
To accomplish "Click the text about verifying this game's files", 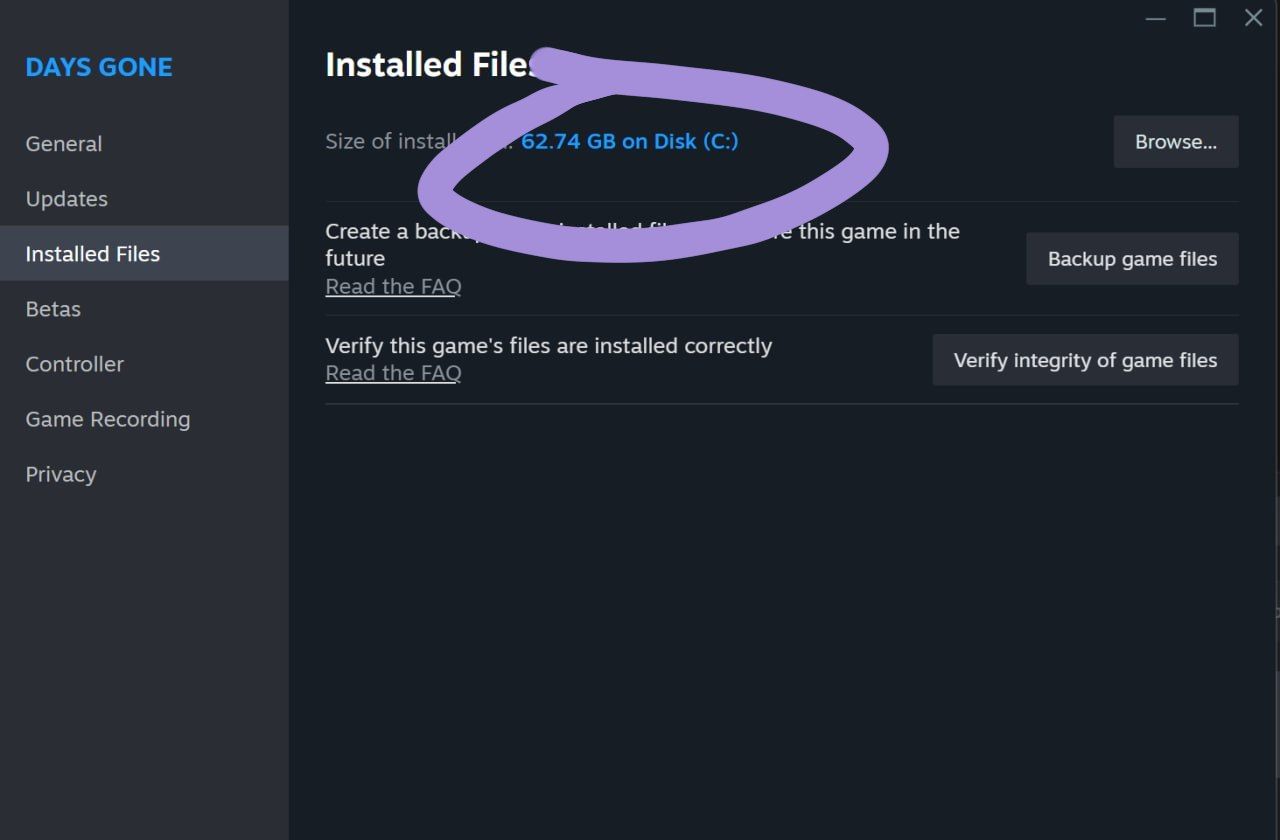I will (x=548, y=346).
